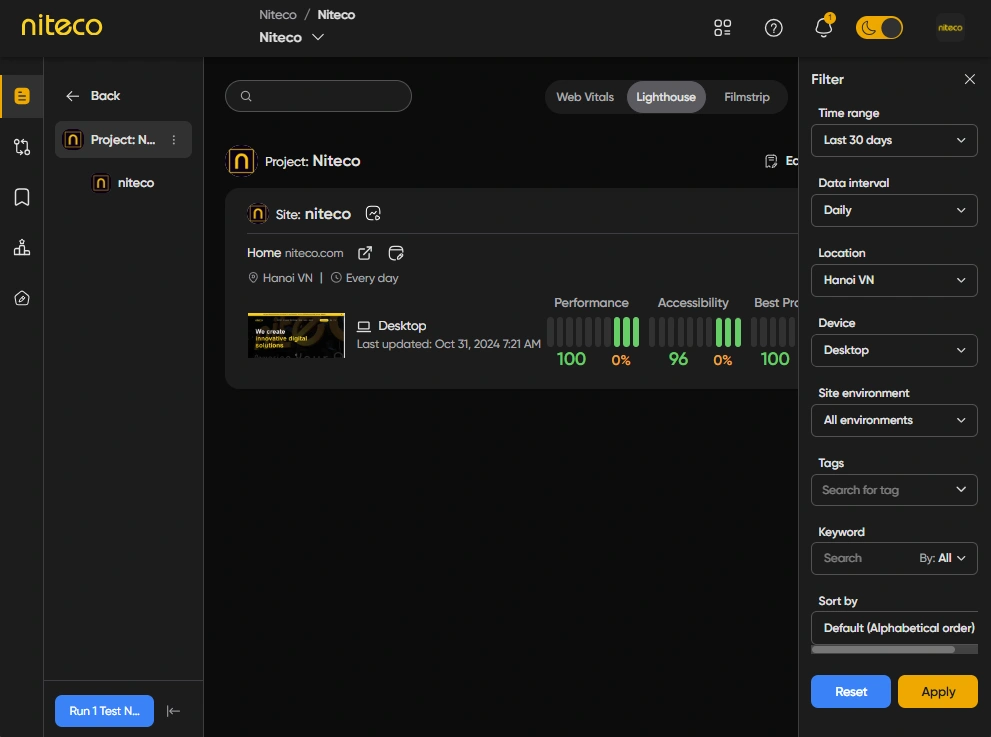The height and width of the screenshot is (737, 991).
Task: Select Project: N... tree item
Action: [123, 140]
